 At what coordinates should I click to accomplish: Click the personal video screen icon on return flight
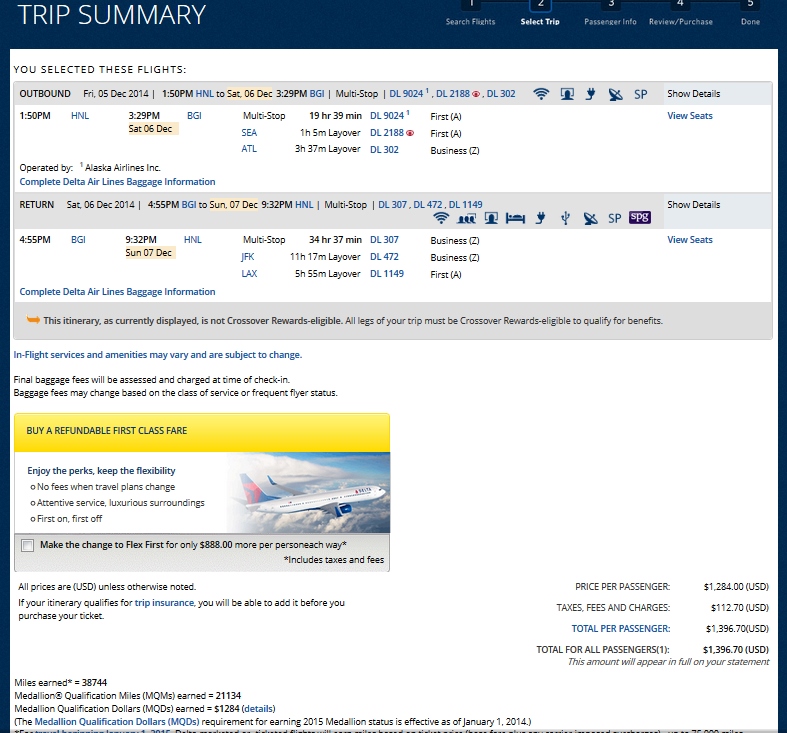pyautogui.click(x=491, y=218)
